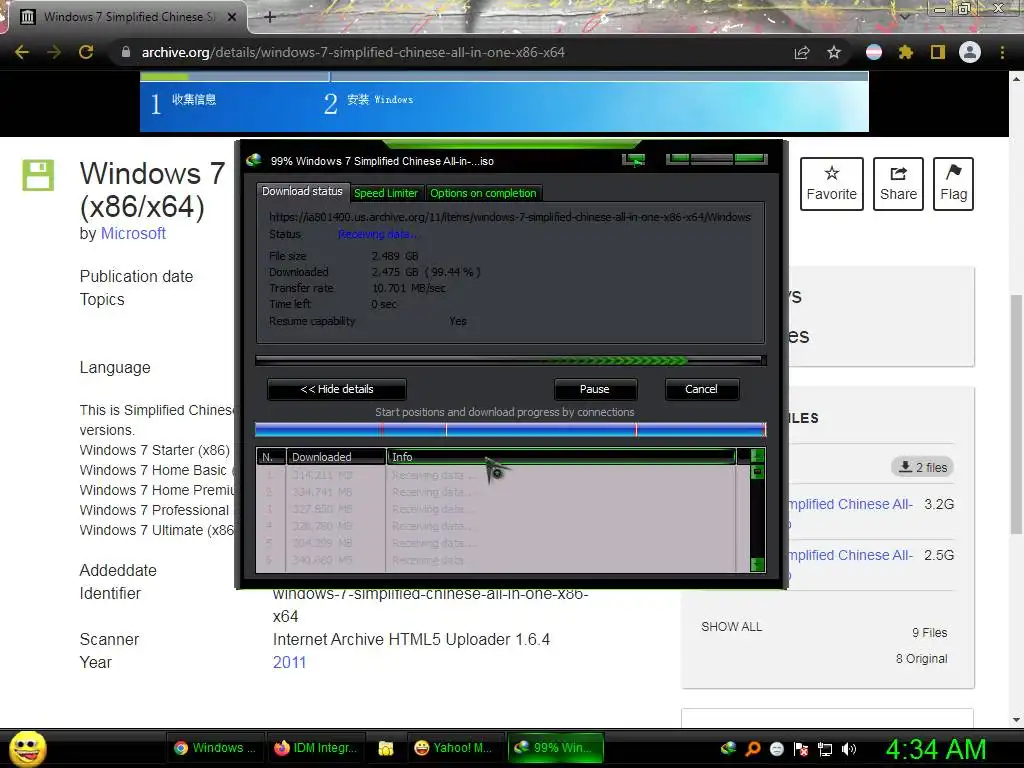Click the 10.701 MB/sec transfer rate value
Viewport: 1024px width, 768px height.
(409, 288)
